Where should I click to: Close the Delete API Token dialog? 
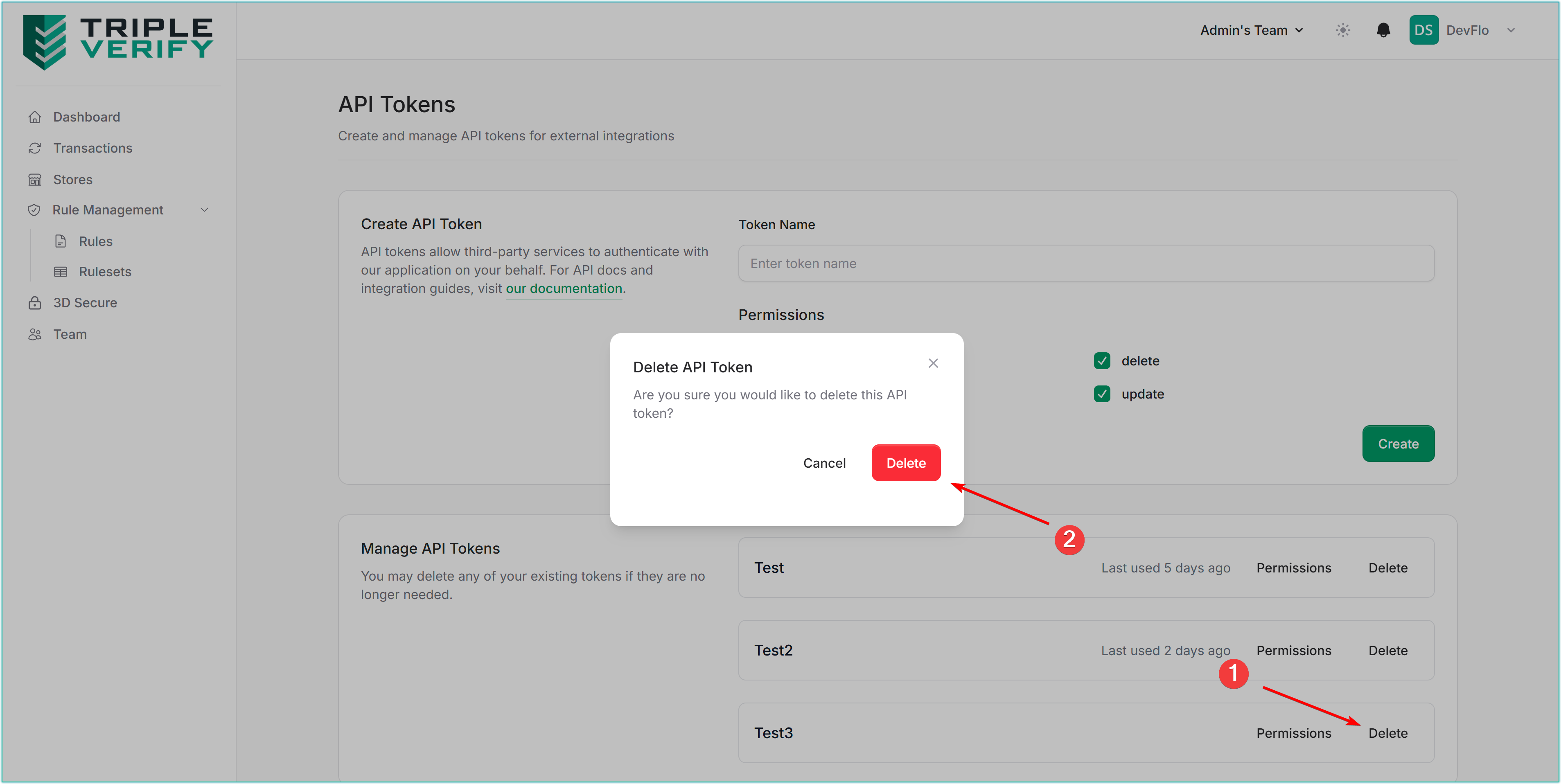point(933,363)
